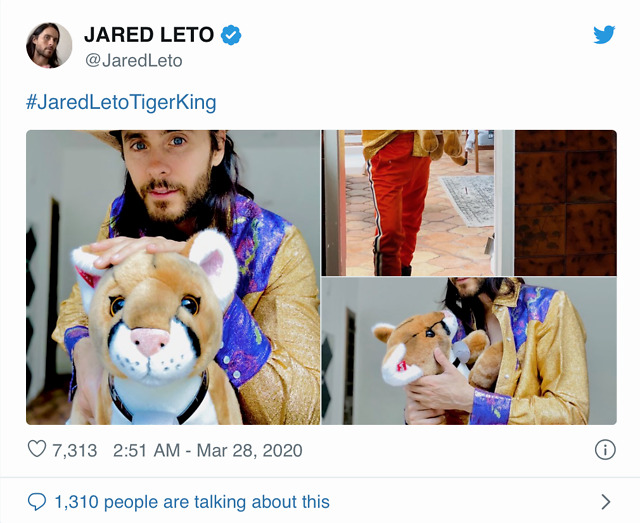Open Jared Leto's profile avatar
The width and height of the screenshot is (640, 523).
click(x=49, y=45)
